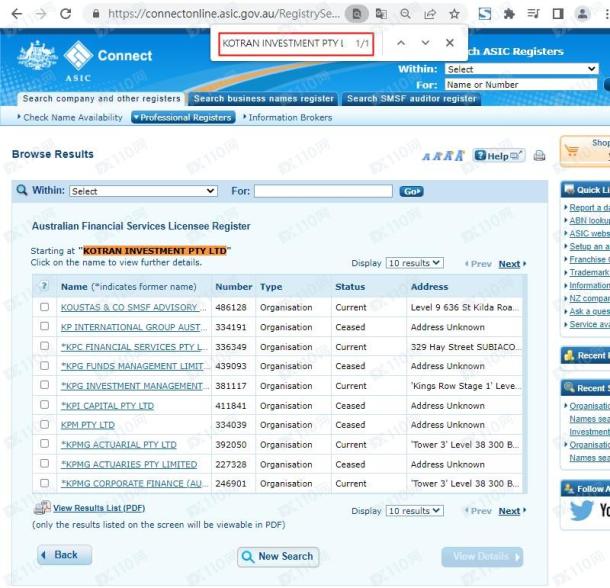Open the shopping cart icon

572,150
